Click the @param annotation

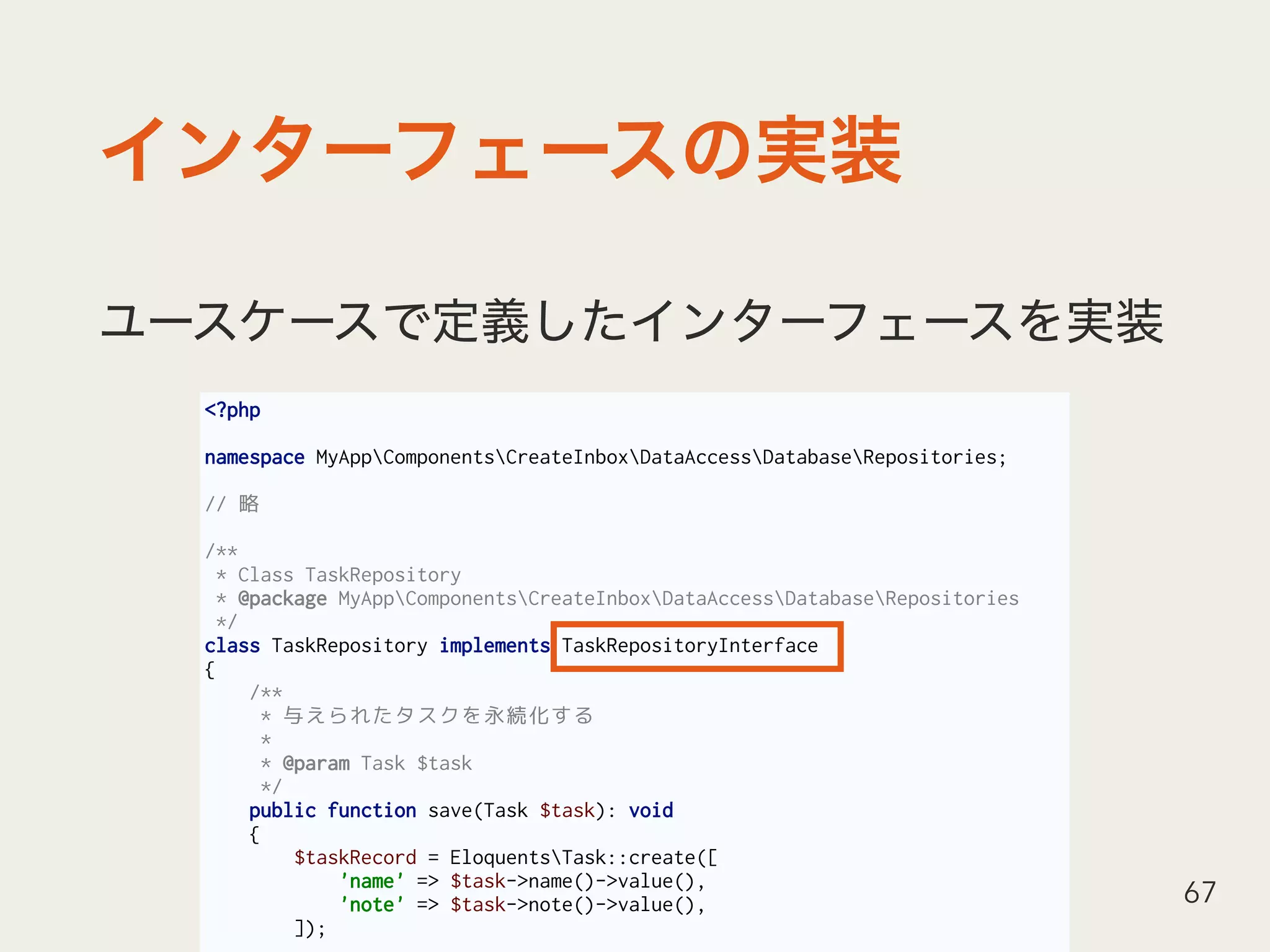316,764
